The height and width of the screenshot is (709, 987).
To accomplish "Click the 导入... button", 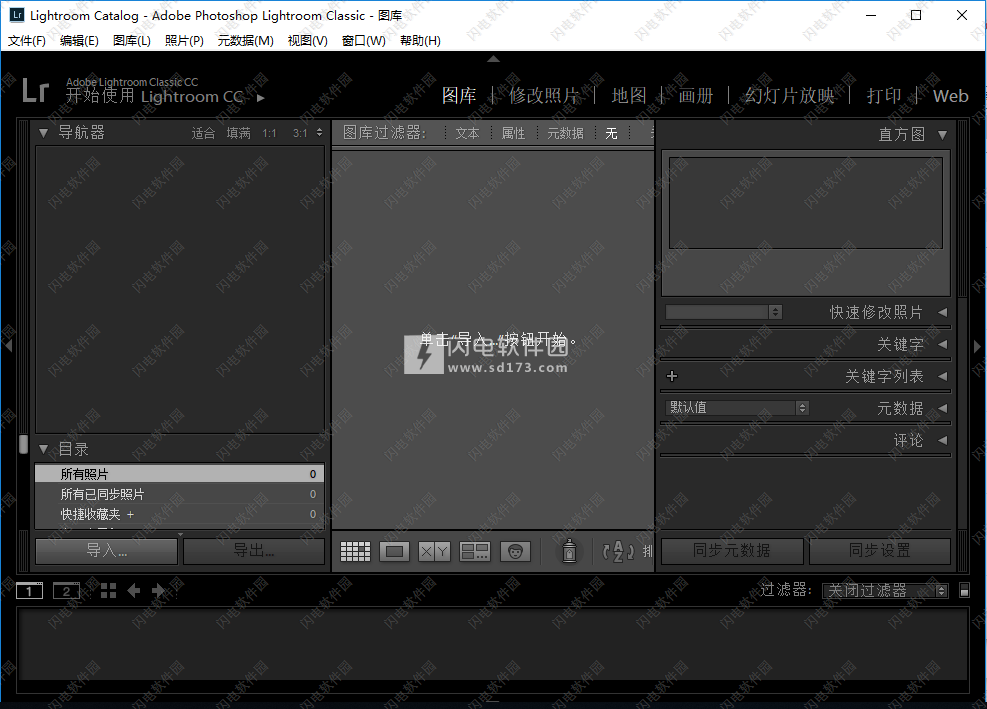I will point(106,551).
